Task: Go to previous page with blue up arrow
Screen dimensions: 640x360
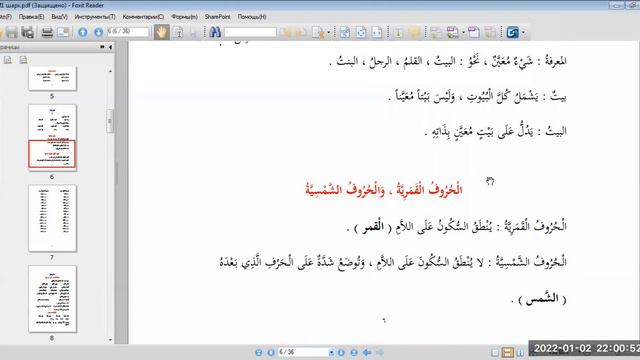Action: point(83,32)
